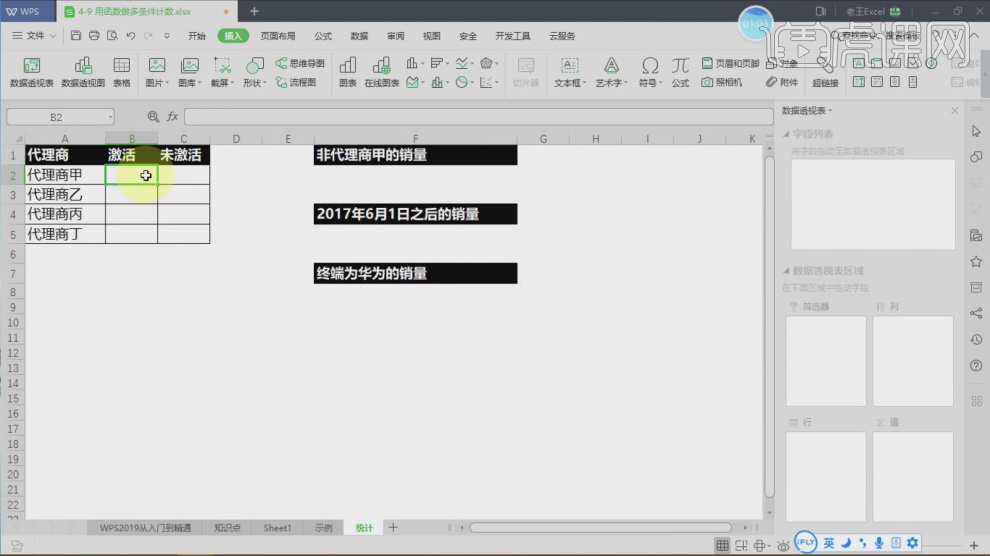Open the 开发工具 ribbon tab
The width and height of the screenshot is (990, 556).
pyautogui.click(x=513, y=36)
